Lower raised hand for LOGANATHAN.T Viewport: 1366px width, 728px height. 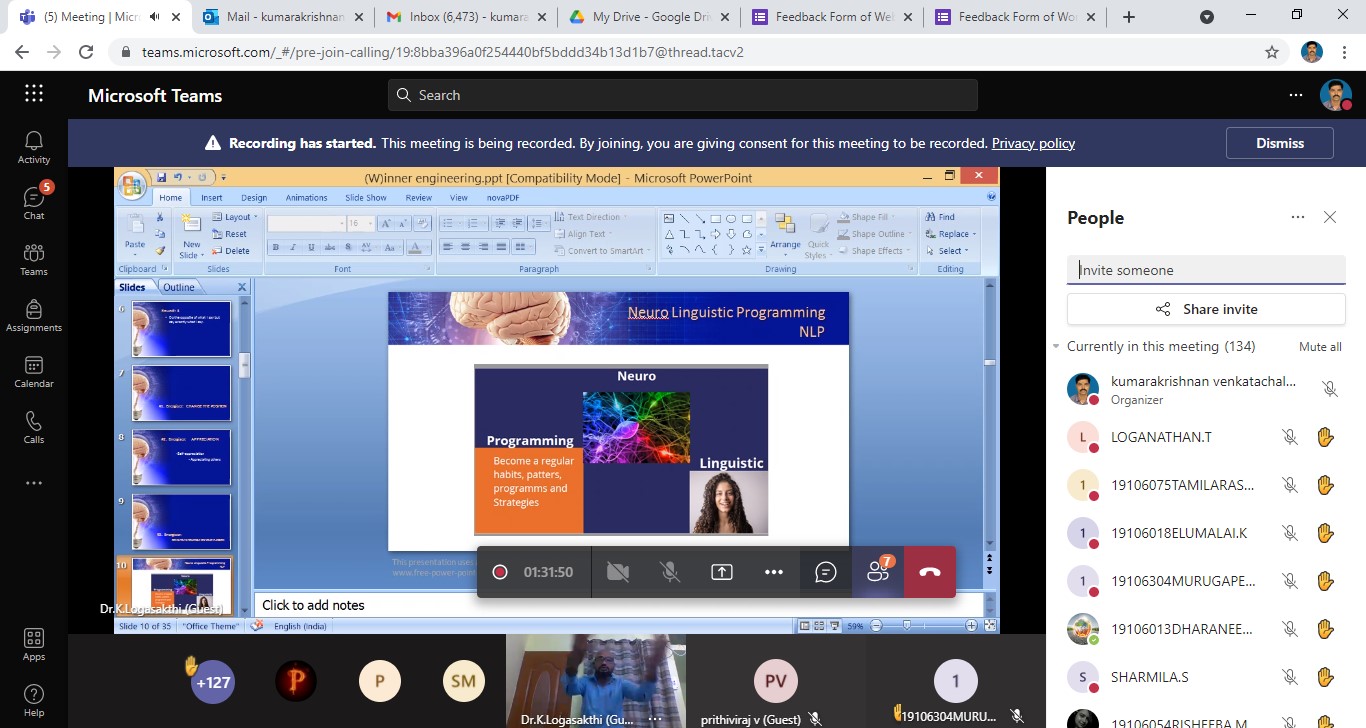tap(1326, 437)
